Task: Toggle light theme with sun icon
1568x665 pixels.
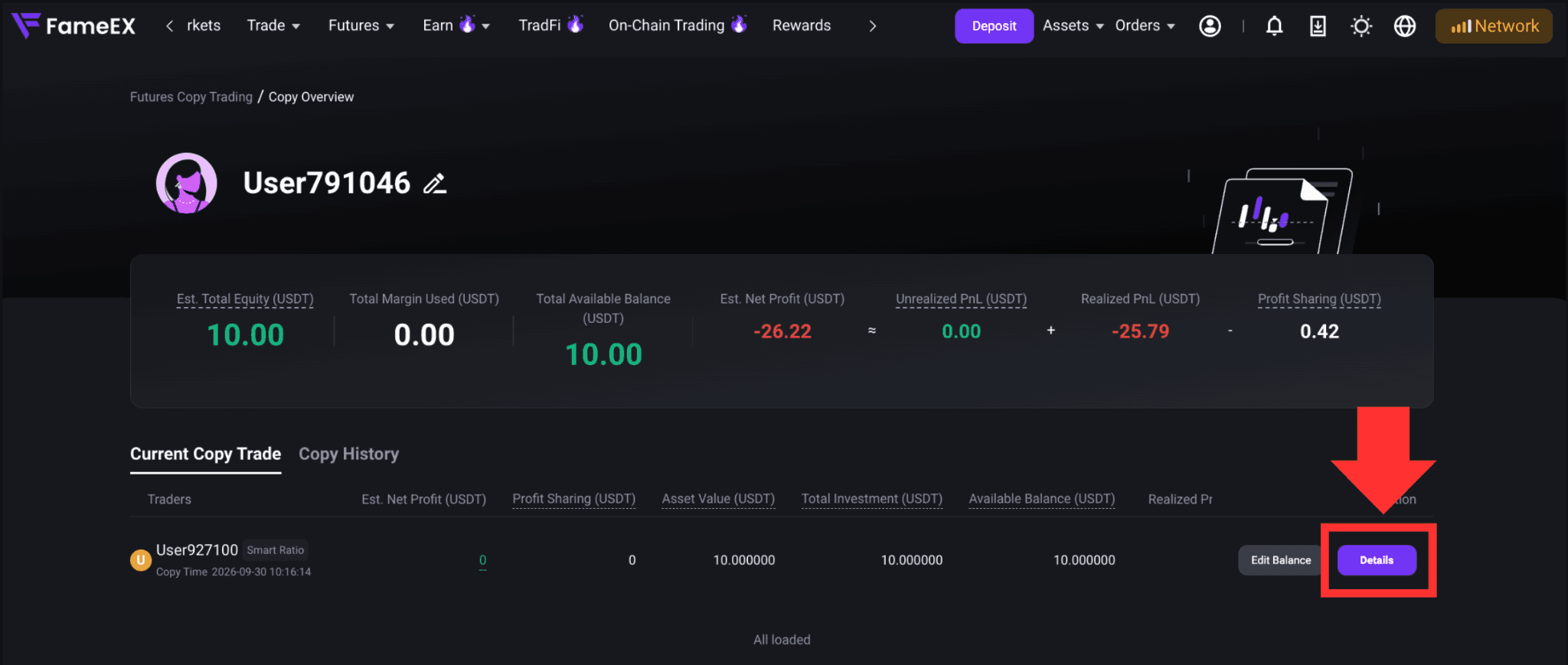Action: point(1361,26)
